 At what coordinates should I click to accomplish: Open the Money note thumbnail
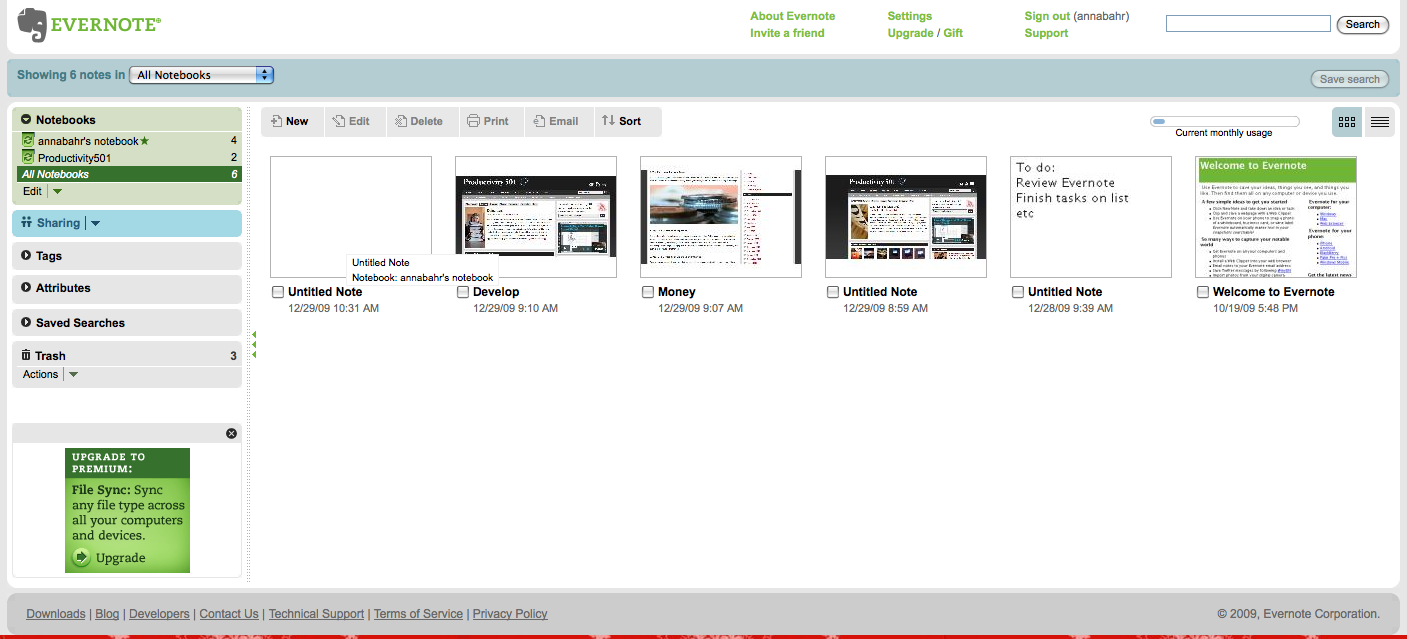[x=721, y=216]
